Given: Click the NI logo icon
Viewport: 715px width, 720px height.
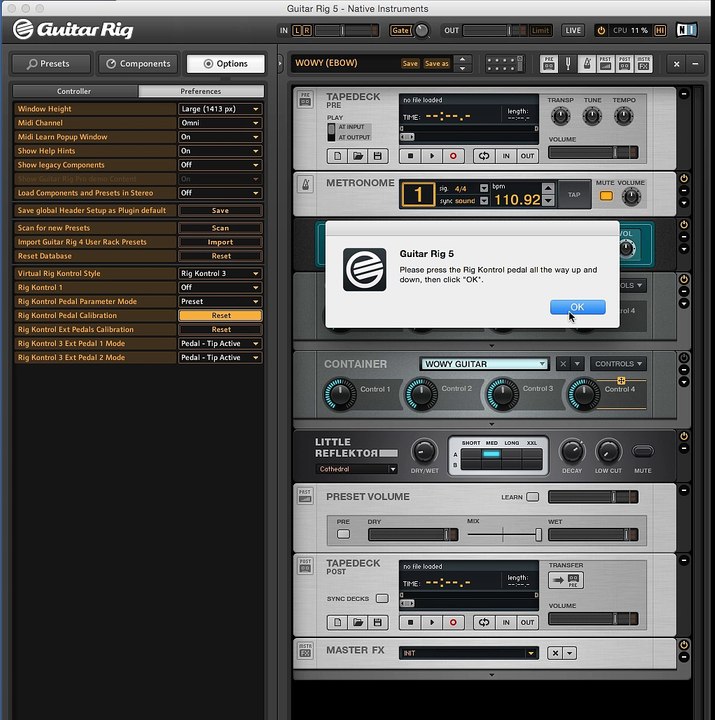Looking at the screenshot, I should click(x=687, y=30).
